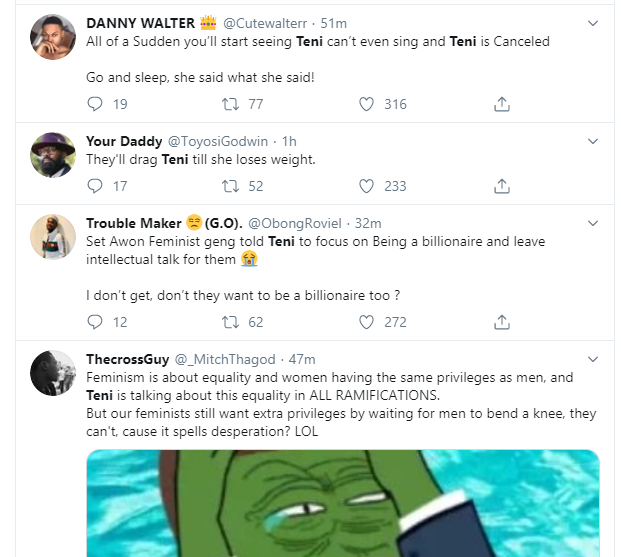Image resolution: width=621 pixels, height=557 pixels.
Task: Open more options on DANNY WALTER's tweet
Action: pyautogui.click(x=592, y=22)
